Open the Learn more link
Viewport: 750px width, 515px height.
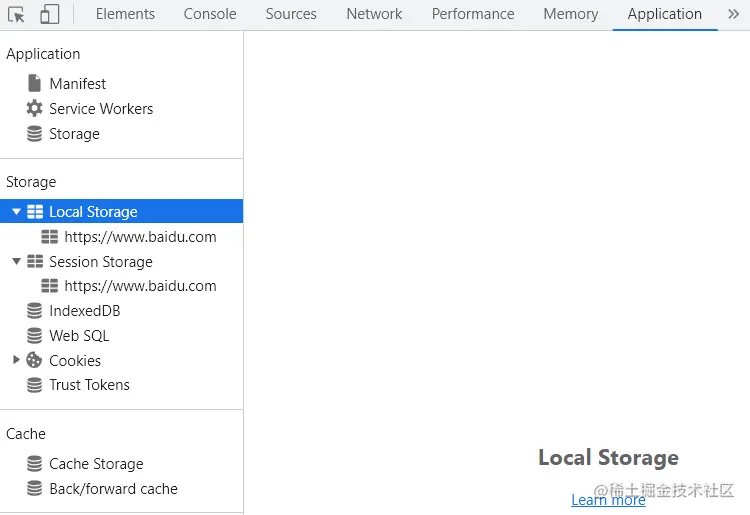click(608, 500)
